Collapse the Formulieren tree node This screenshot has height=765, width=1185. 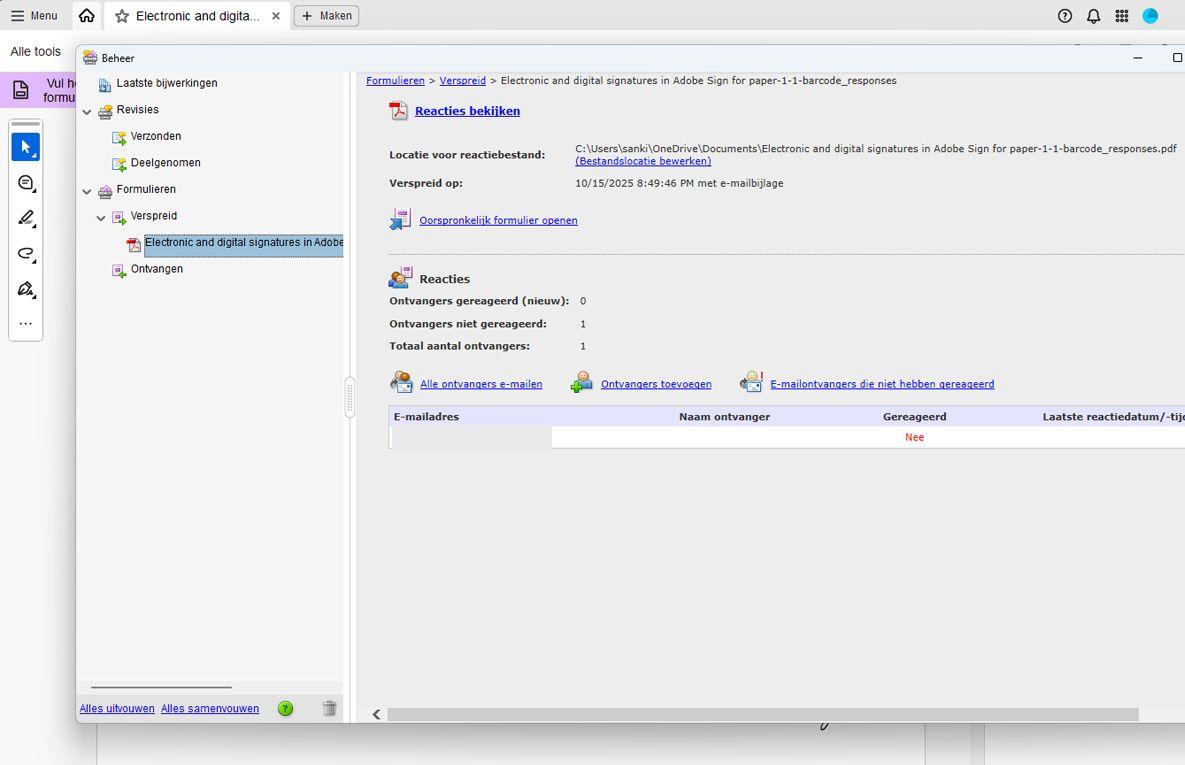(x=87, y=191)
